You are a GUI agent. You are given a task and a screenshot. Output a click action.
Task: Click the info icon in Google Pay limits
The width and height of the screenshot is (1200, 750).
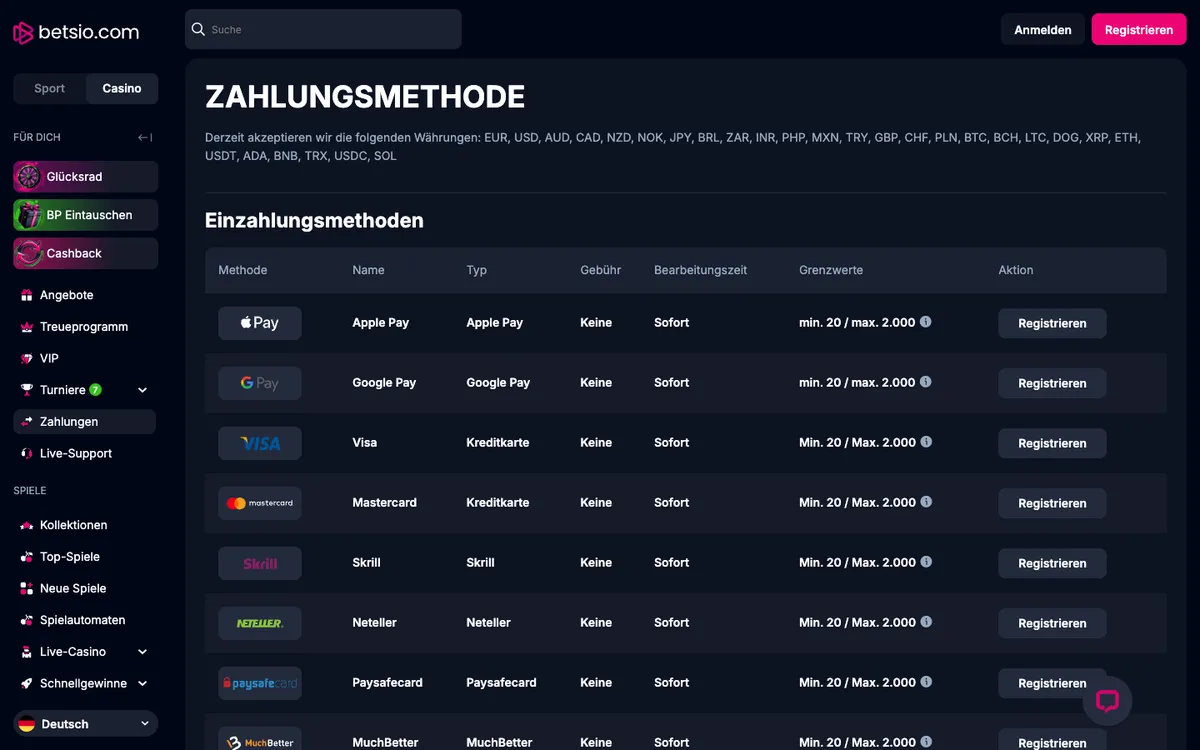coord(926,382)
